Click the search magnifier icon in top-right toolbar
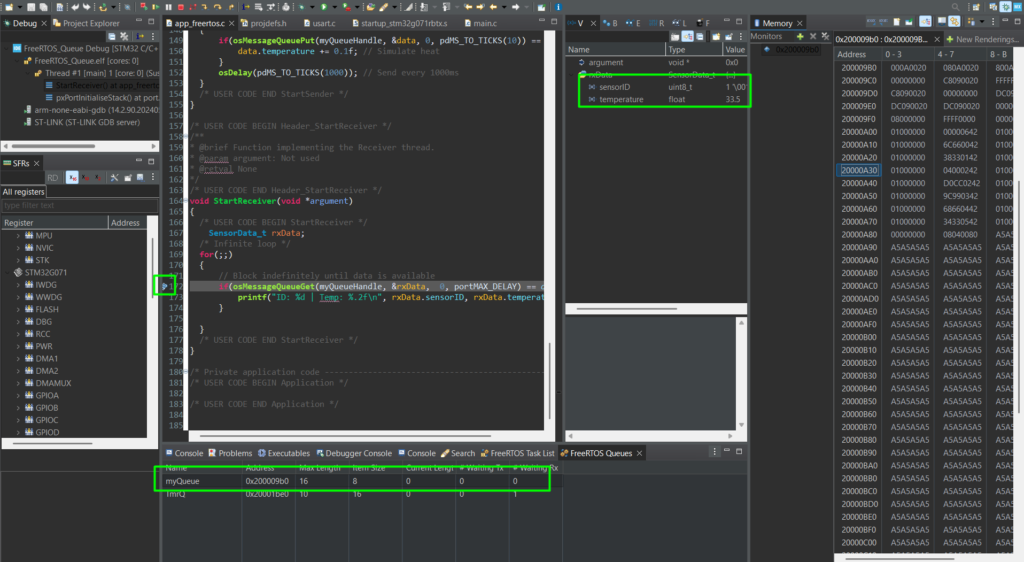 coord(954,7)
